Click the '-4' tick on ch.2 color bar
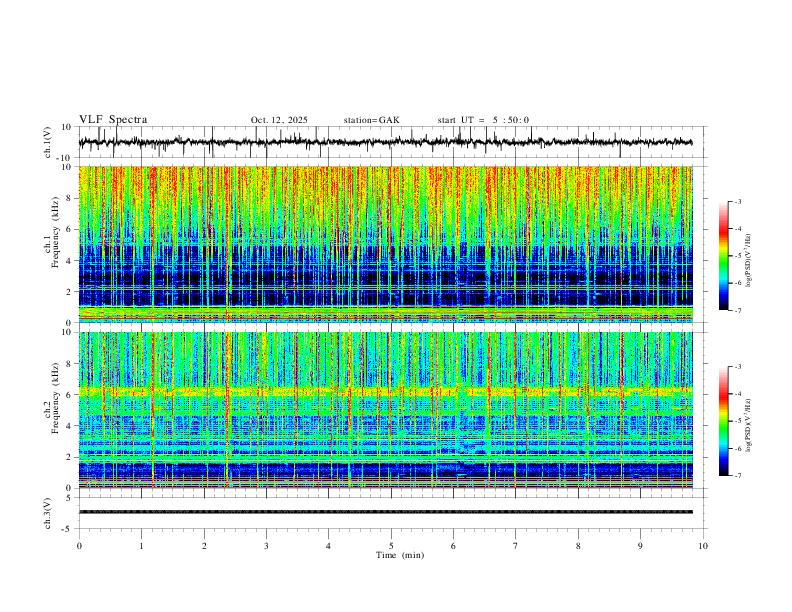This screenshot has width=792, height=612. [x=738, y=394]
